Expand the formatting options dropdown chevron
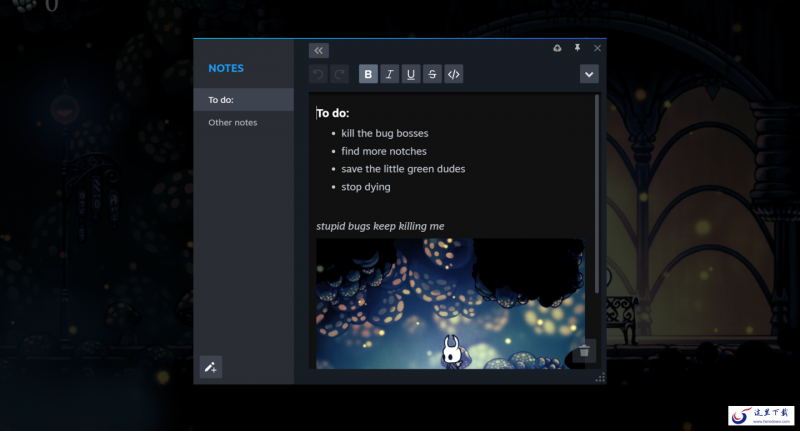Screen dimensions: 800x431 589,74
